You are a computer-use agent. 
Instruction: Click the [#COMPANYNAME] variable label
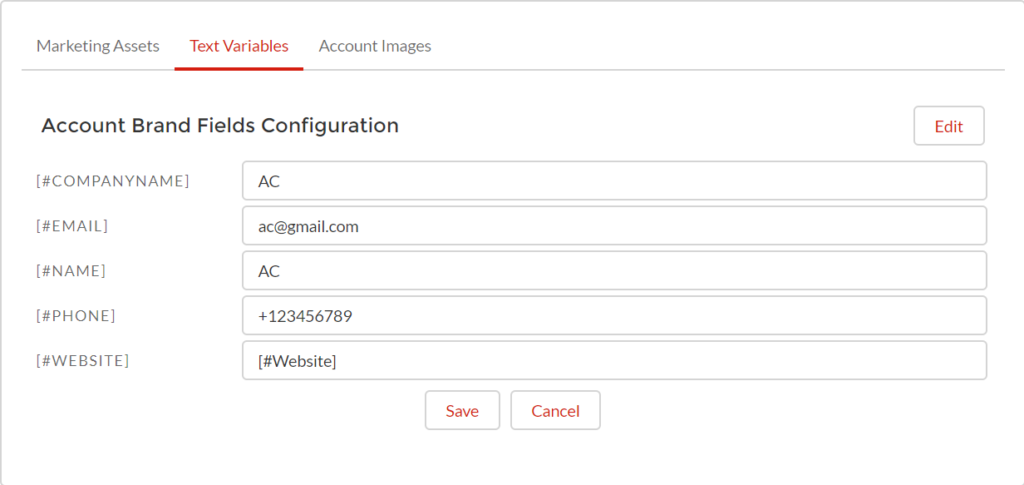[113, 181]
